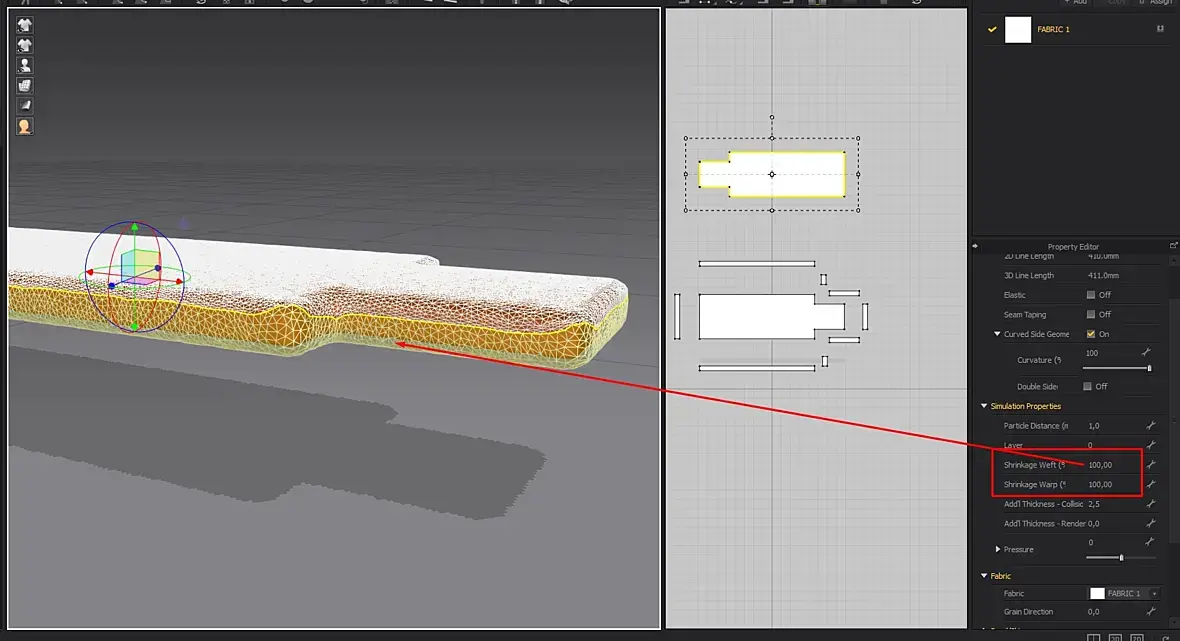Select the FABRIC 1 name in fabric list
This screenshot has height=641, width=1180.
tap(1053, 29)
